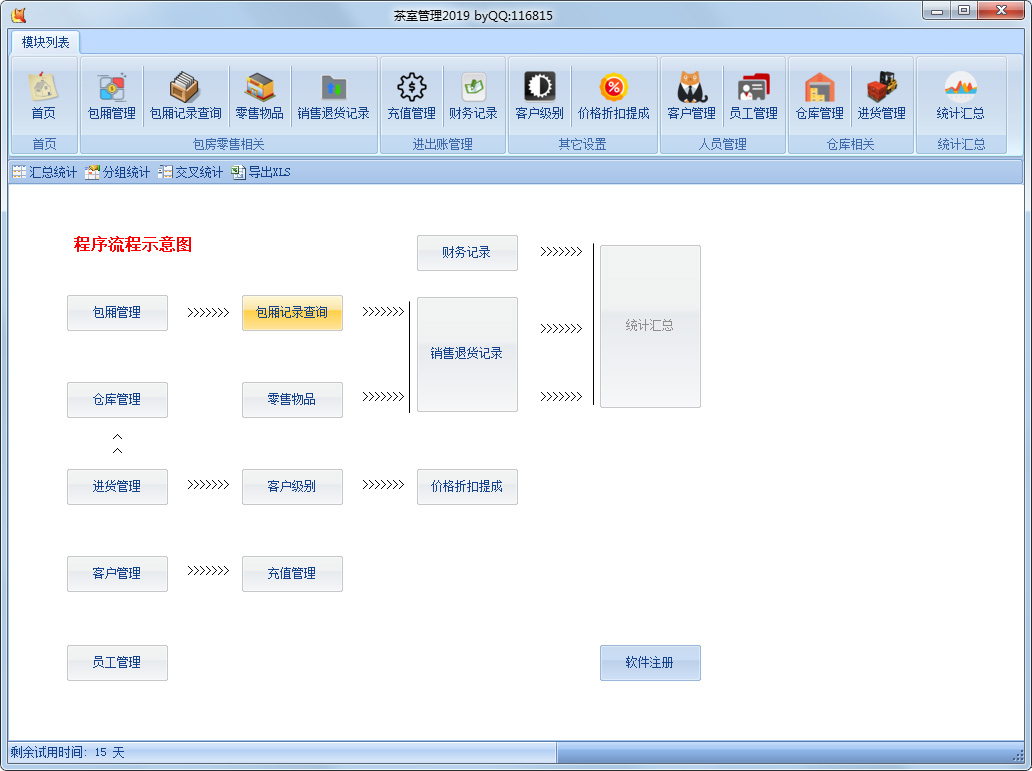Maximize the 茶室管理2019 window
1032x771 pixels.
964,11
